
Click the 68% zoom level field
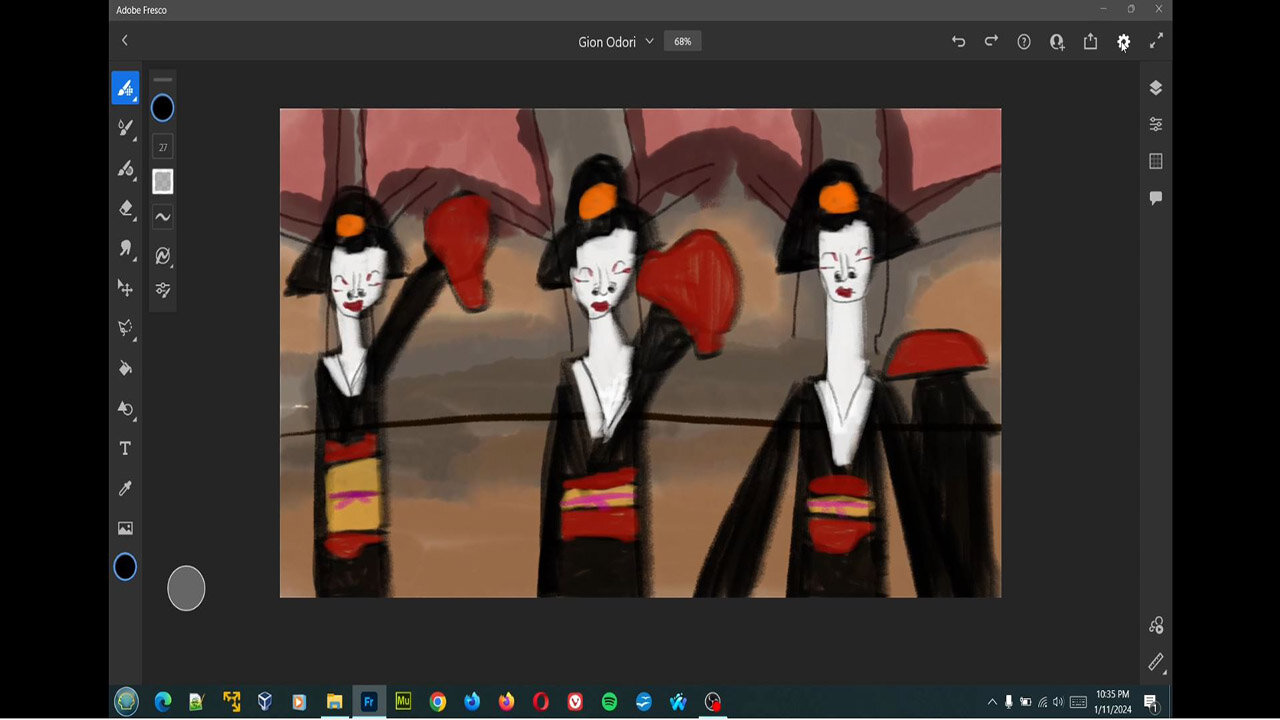[x=682, y=42]
